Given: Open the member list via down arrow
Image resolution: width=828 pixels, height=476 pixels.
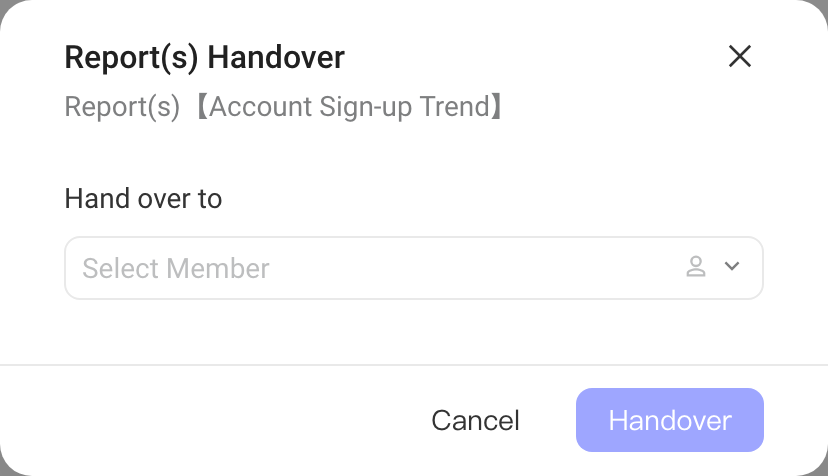Looking at the screenshot, I should [x=732, y=266].
